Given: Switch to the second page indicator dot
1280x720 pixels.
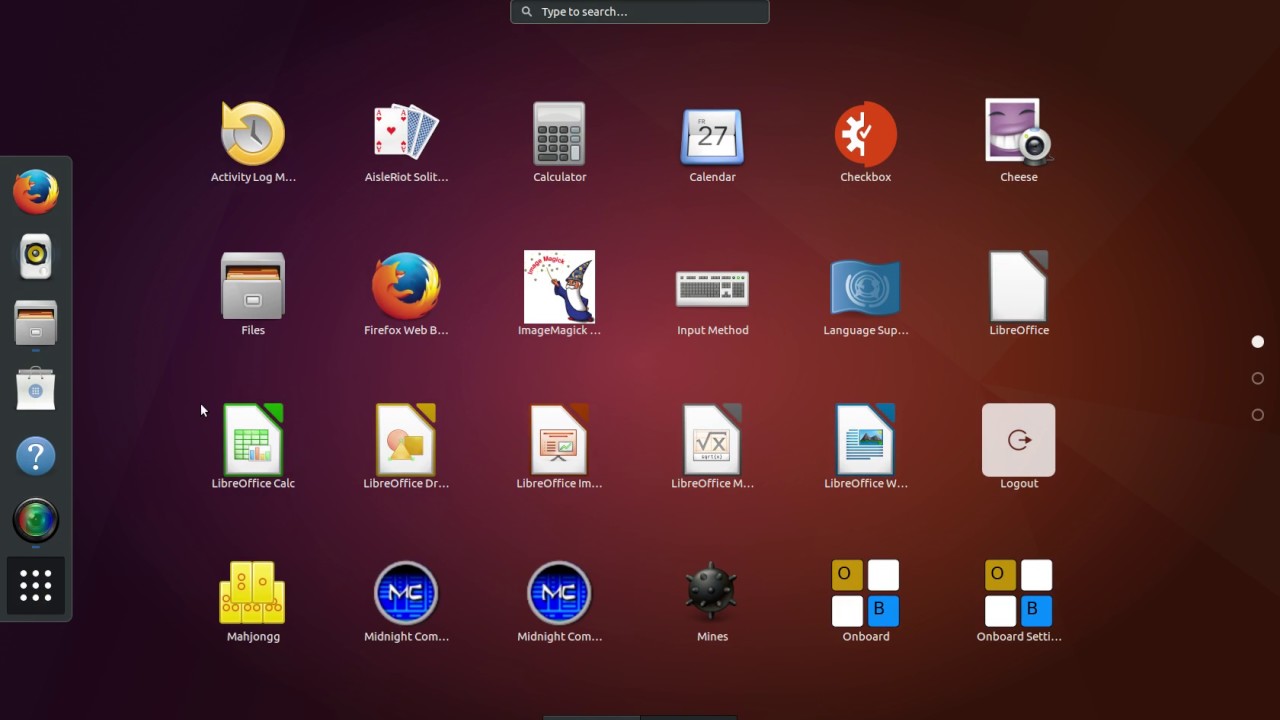Looking at the screenshot, I should 1258,378.
